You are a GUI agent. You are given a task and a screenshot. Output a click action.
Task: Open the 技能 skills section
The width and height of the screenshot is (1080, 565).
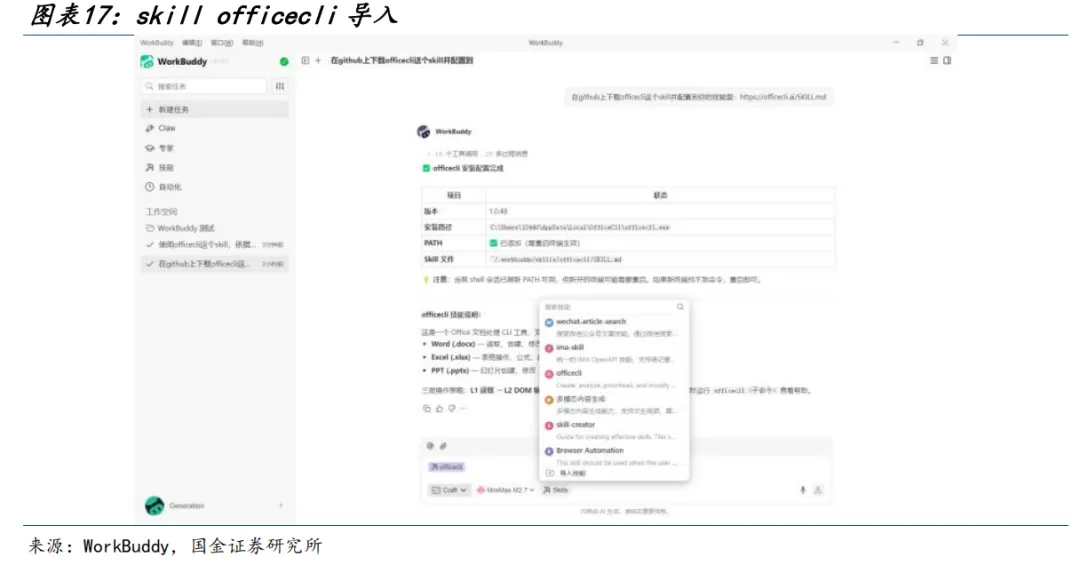coord(215,167)
